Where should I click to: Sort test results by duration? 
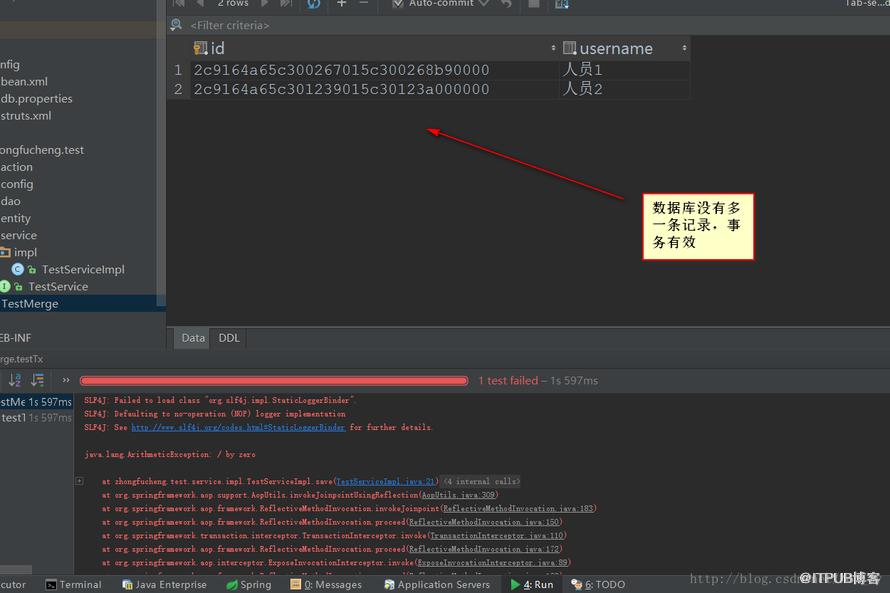[x=37, y=380]
